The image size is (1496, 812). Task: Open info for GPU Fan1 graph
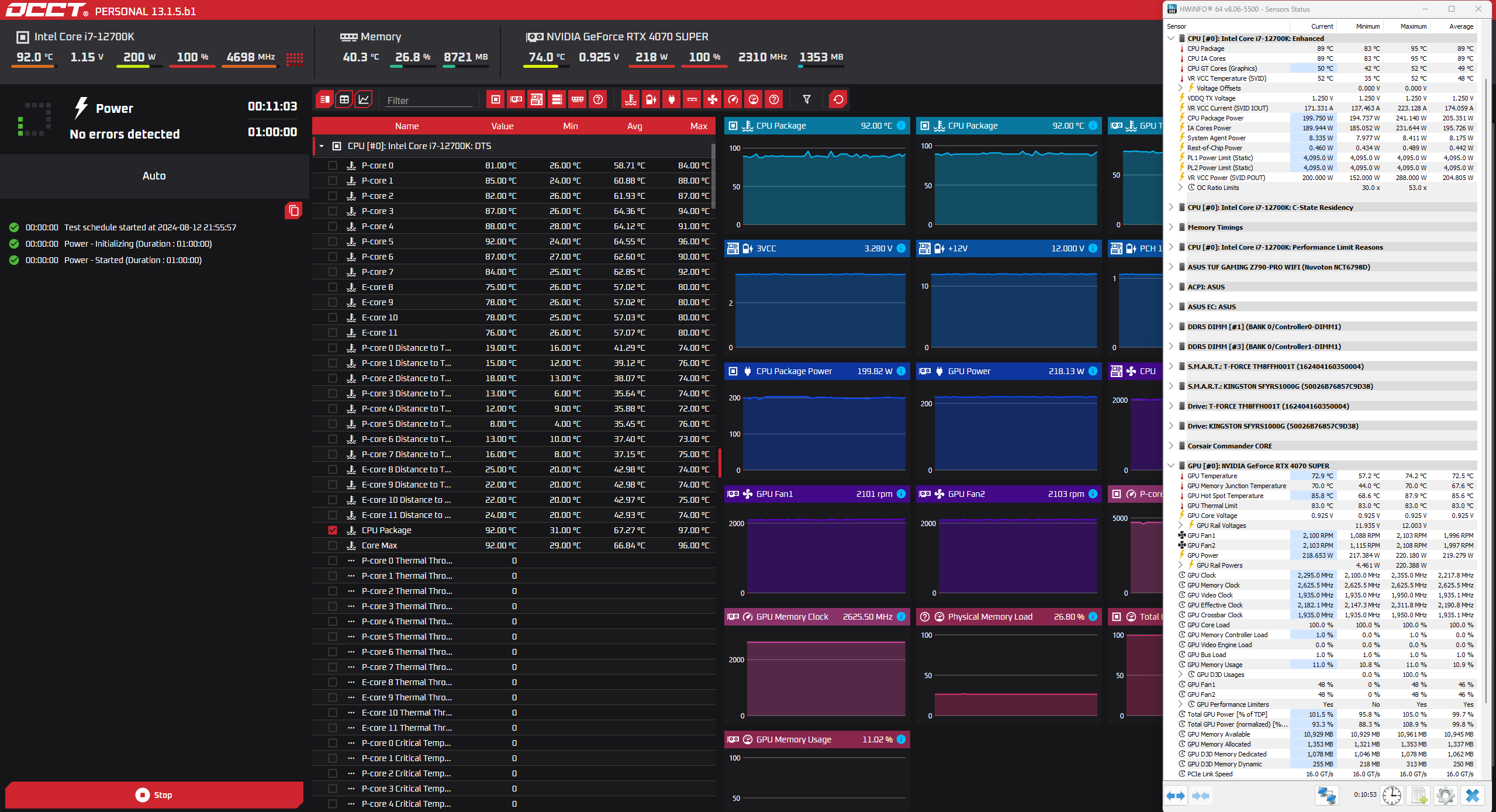point(901,494)
